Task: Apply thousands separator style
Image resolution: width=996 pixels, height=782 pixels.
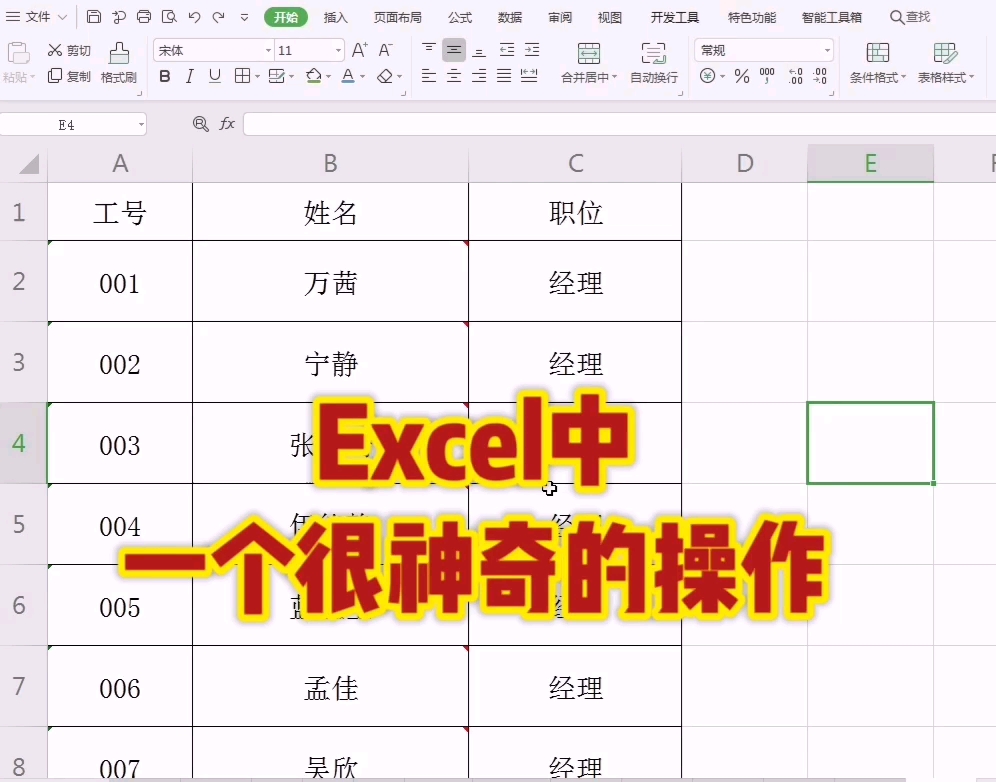Action: 767,76
